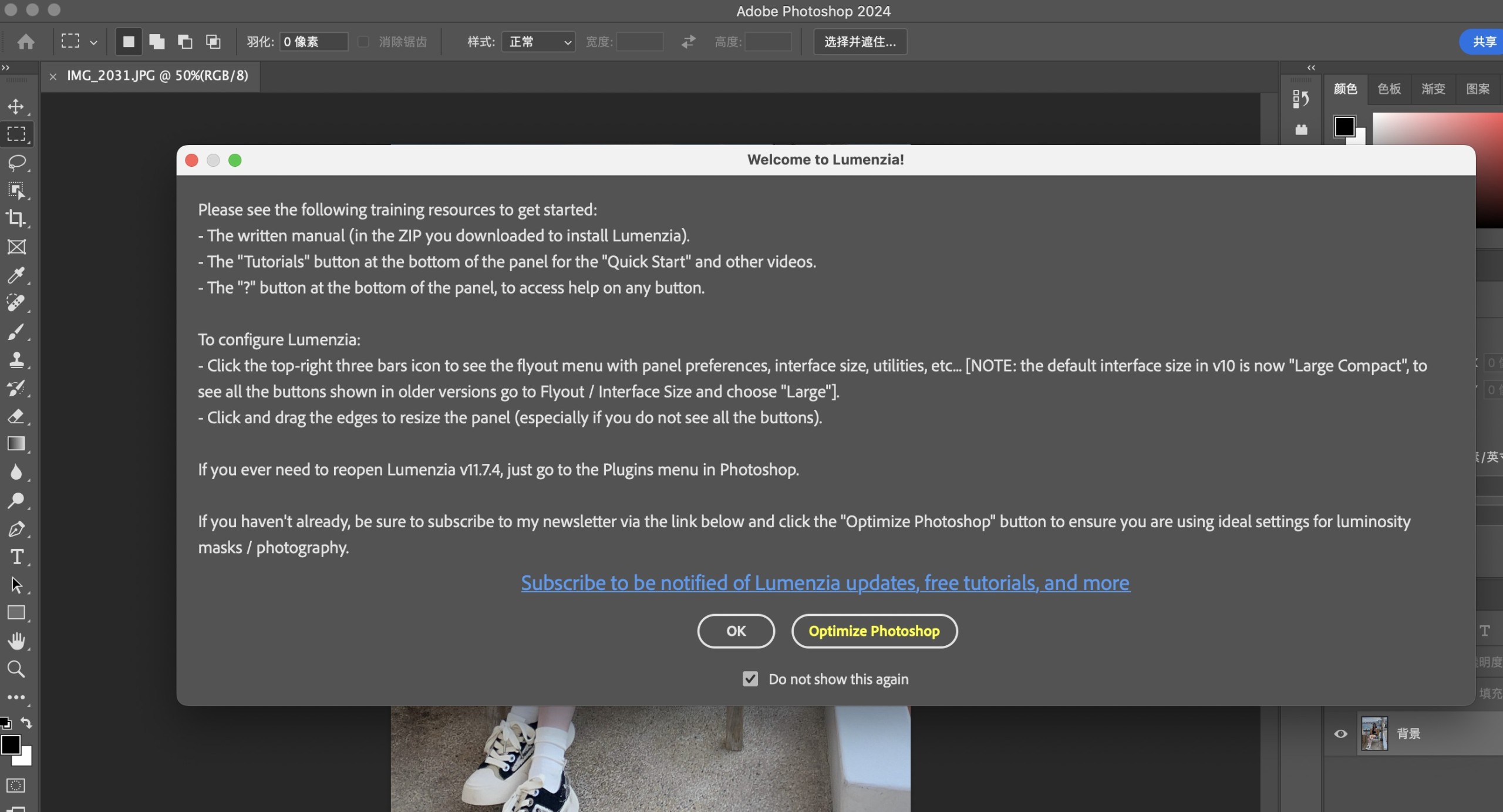This screenshot has height=812, width=1503.
Task: Select the Horizontal Type tool
Action: 16,557
